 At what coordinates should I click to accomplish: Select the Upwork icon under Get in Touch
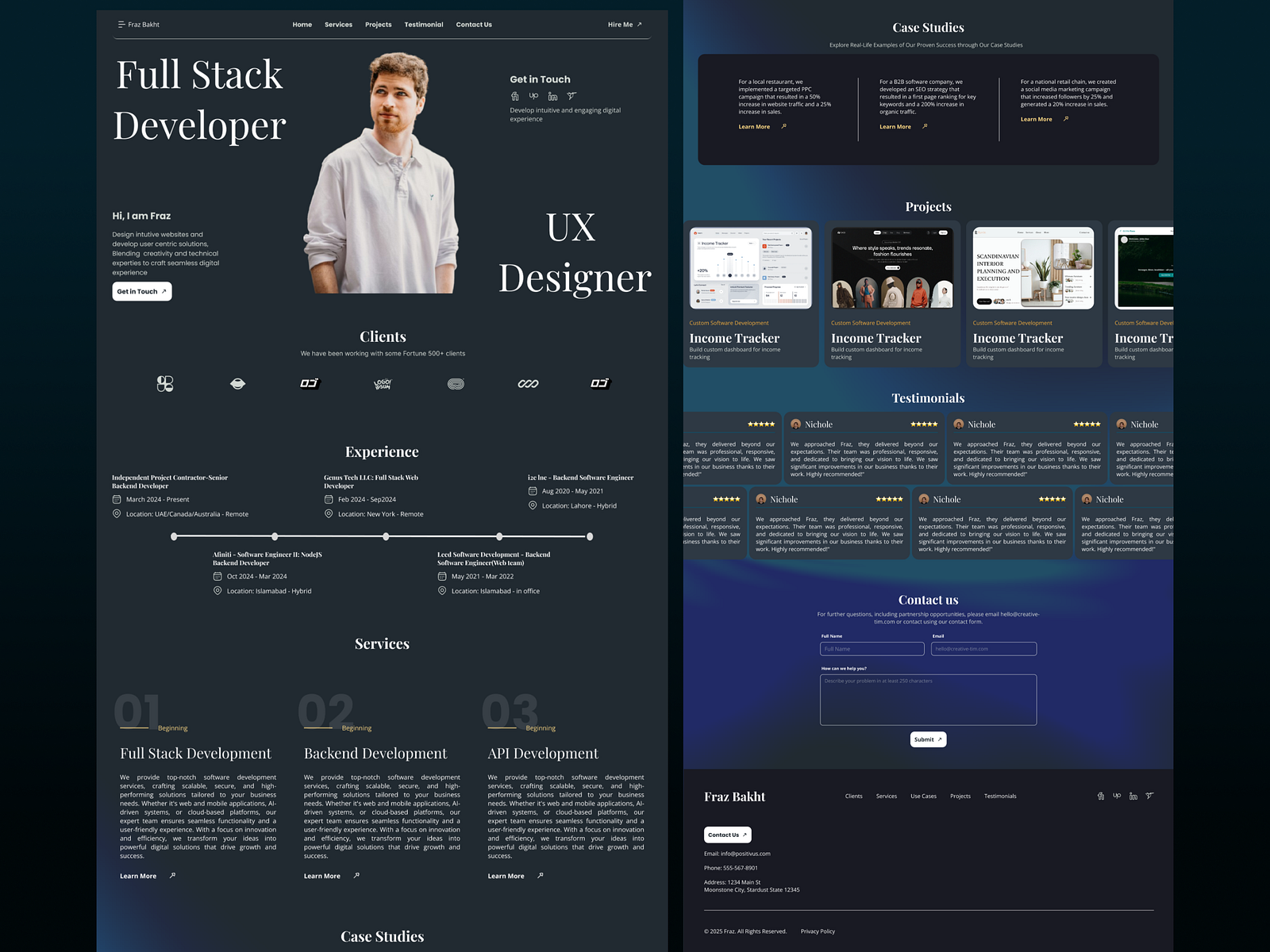(x=533, y=95)
